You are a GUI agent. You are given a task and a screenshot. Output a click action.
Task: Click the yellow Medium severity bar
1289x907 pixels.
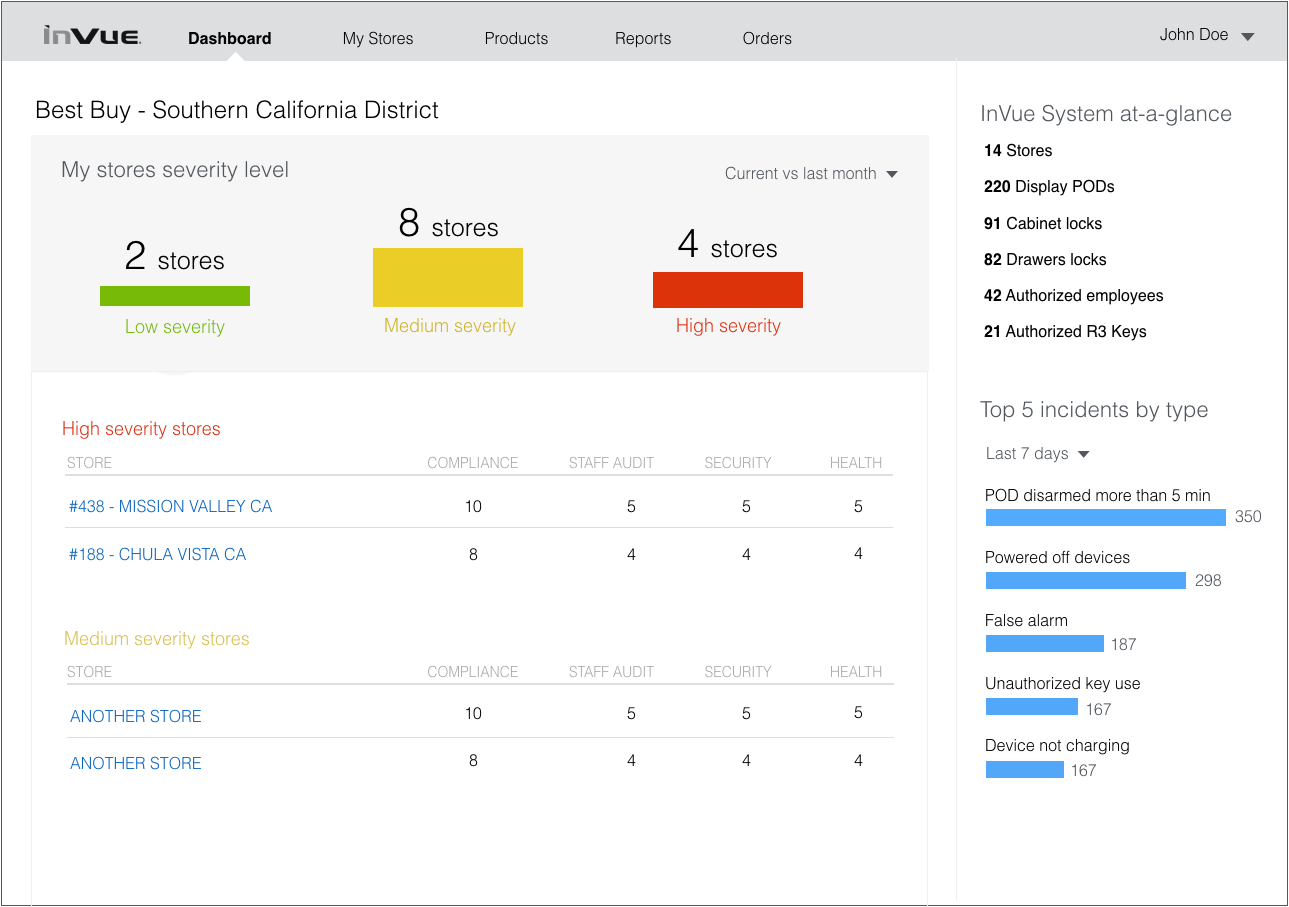coord(448,277)
